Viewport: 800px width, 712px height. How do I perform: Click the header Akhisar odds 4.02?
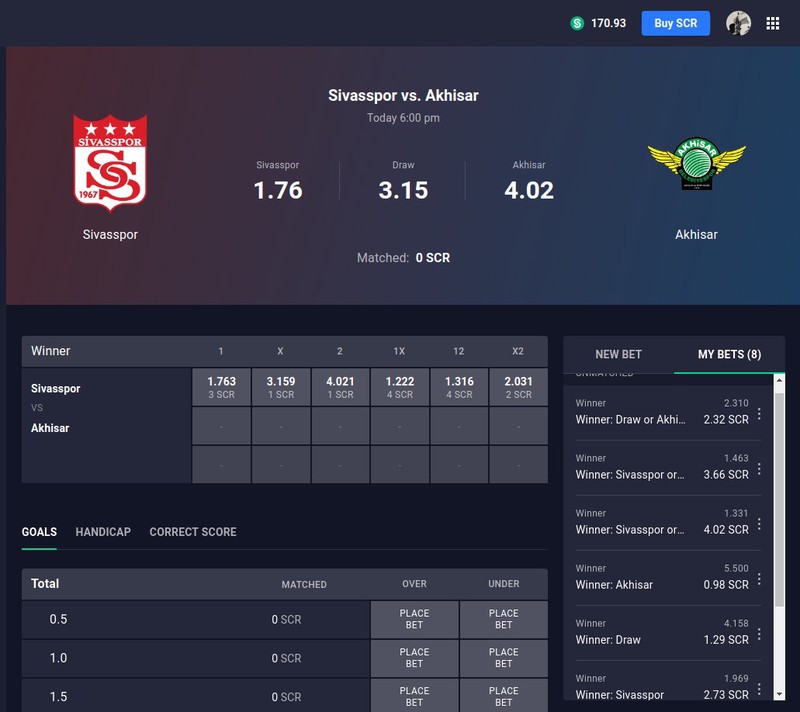(x=529, y=190)
